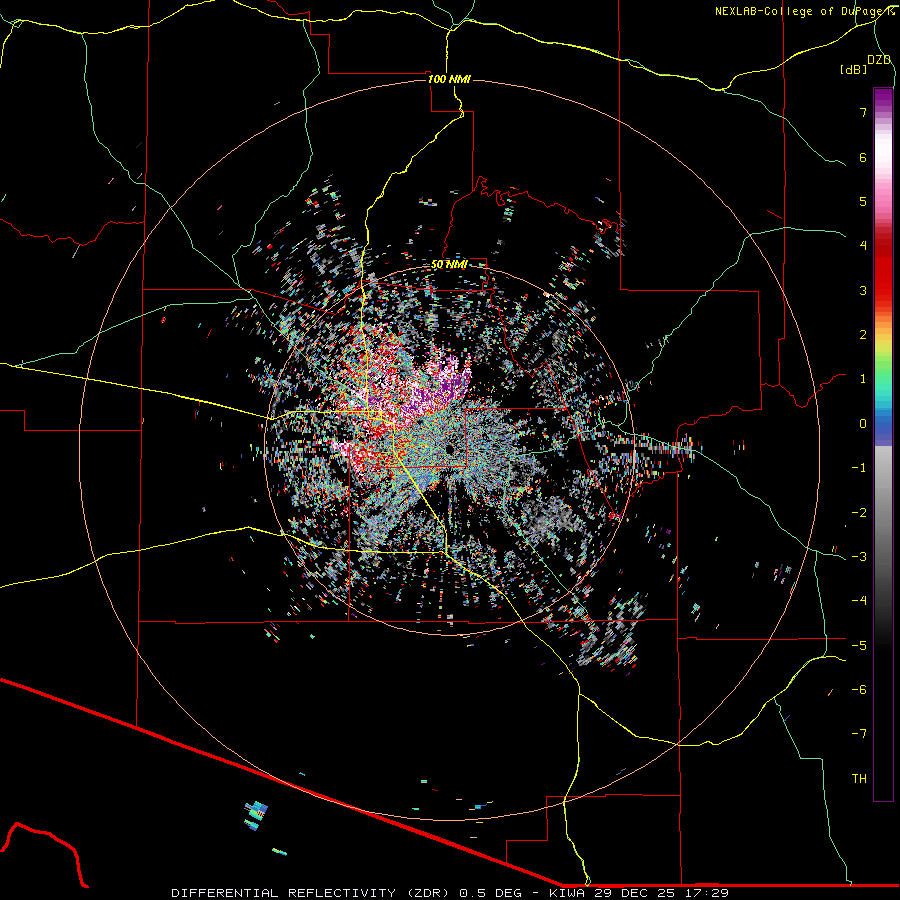Screen dimensions: 900x900
Task: Click the 4 value on the color scale
Action: pyautogui.click(x=863, y=246)
